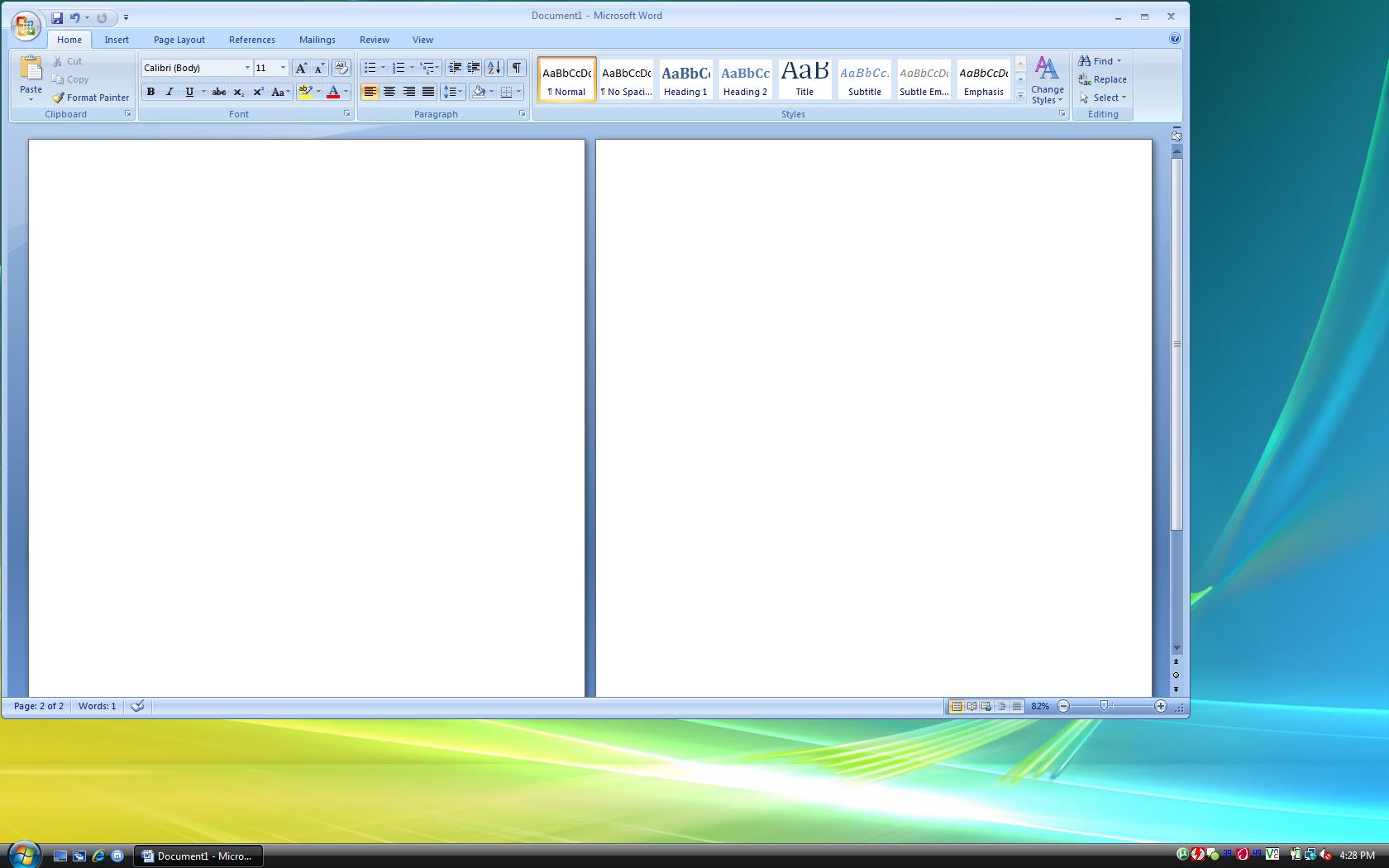The width and height of the screenshot is (1389, 868).
Task: Click the vertical scrollbar thumb
Action: click(x=1177, y=343)
